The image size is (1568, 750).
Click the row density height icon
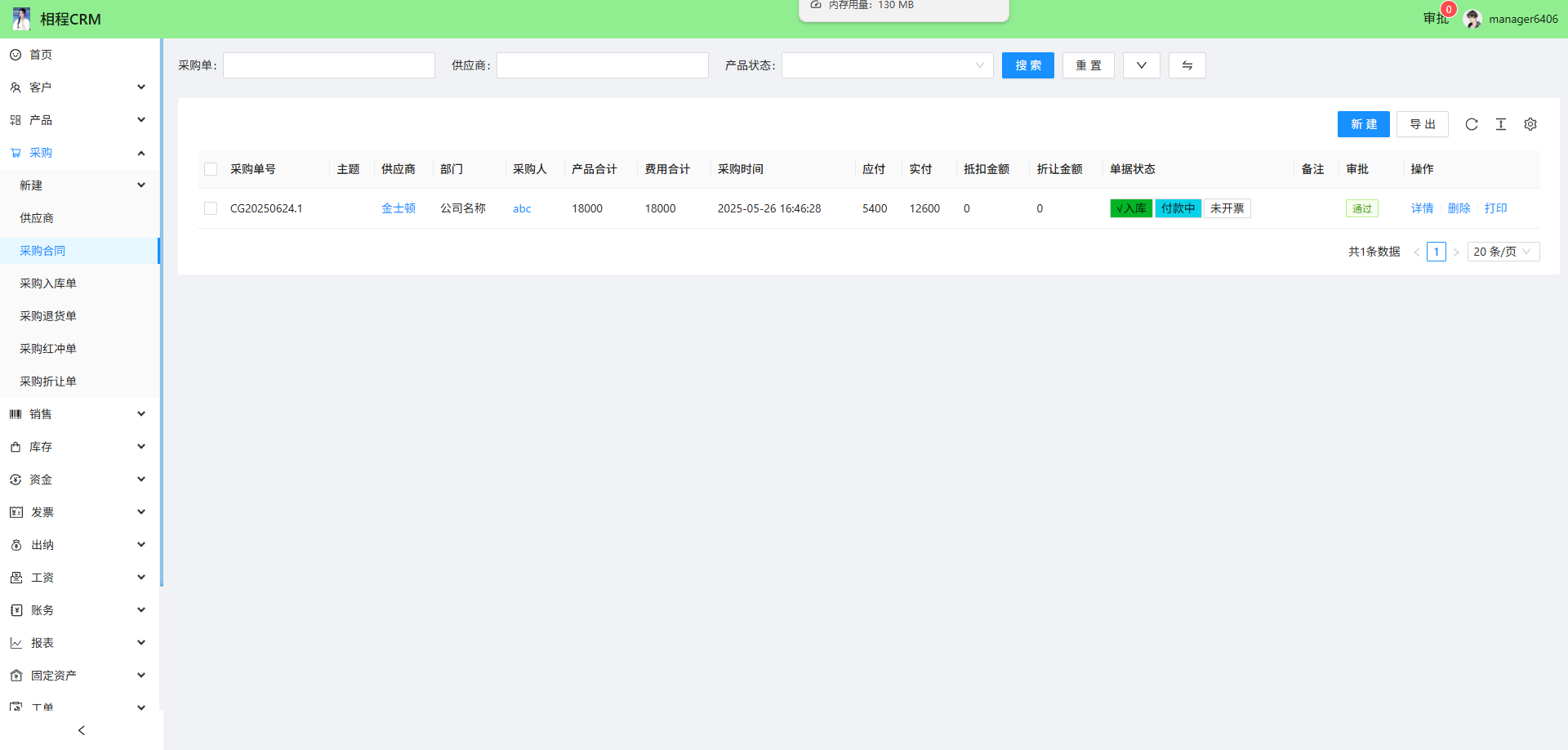(x=1501, y=124)
